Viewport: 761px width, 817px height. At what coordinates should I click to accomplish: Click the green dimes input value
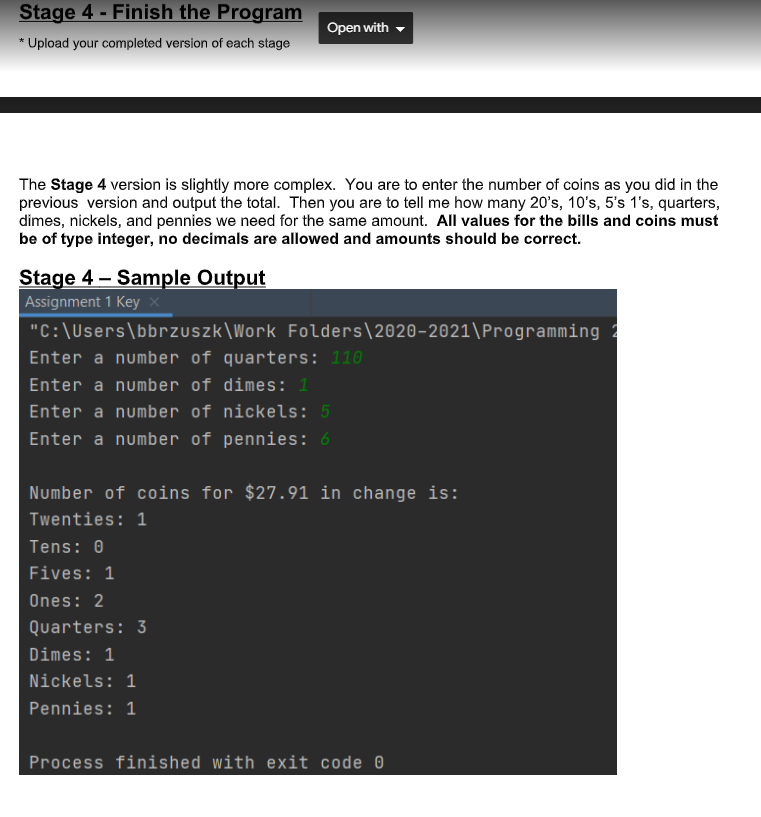[302, 384]
